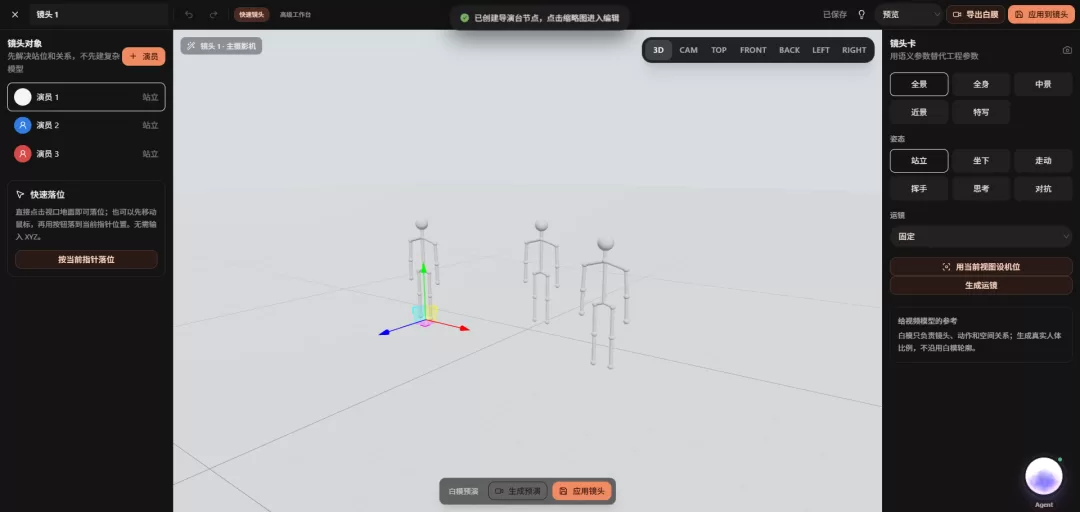The height and width of the screenshot is (512, 1080).
Task: Click the 已创建导演台节点 notification toast
Action: tap(539, 18)
